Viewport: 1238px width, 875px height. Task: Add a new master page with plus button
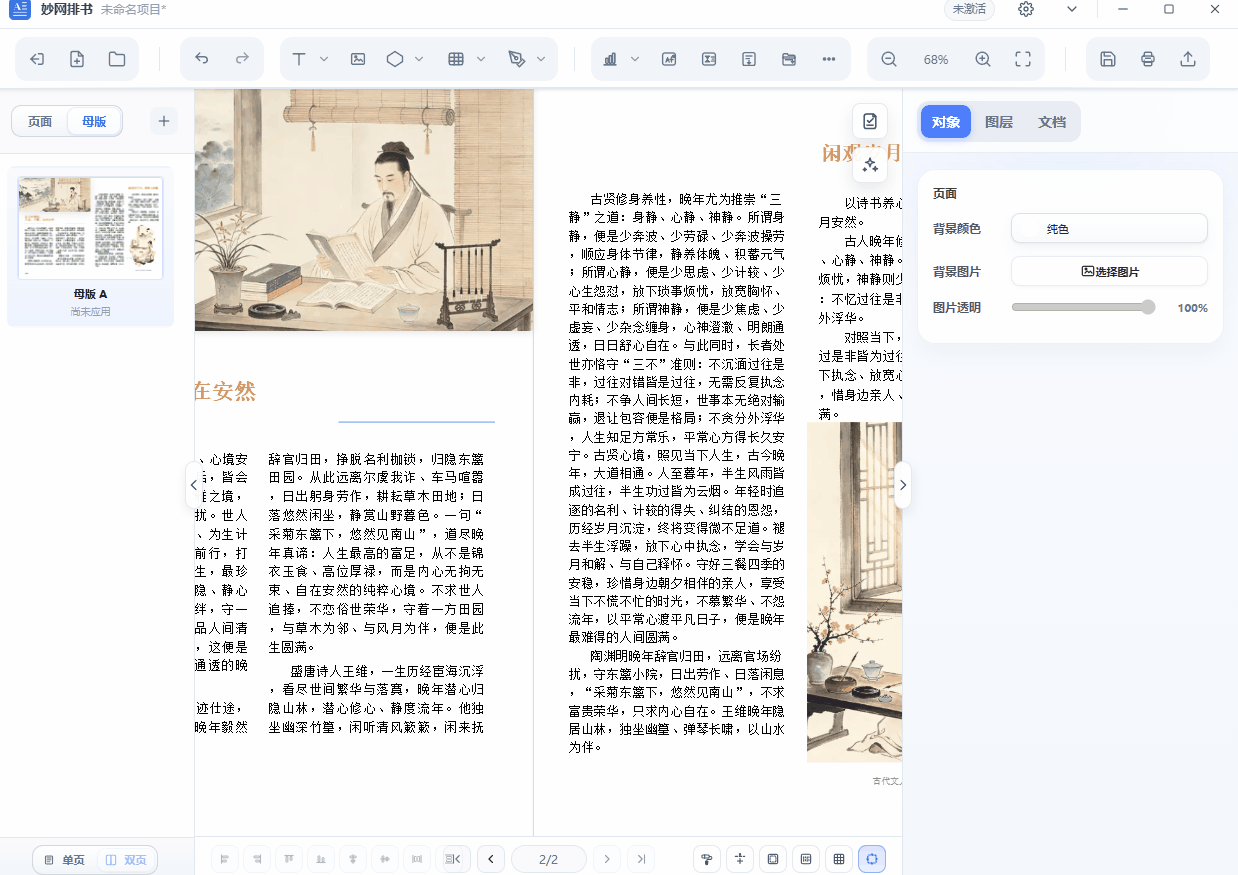coord(164,122)
